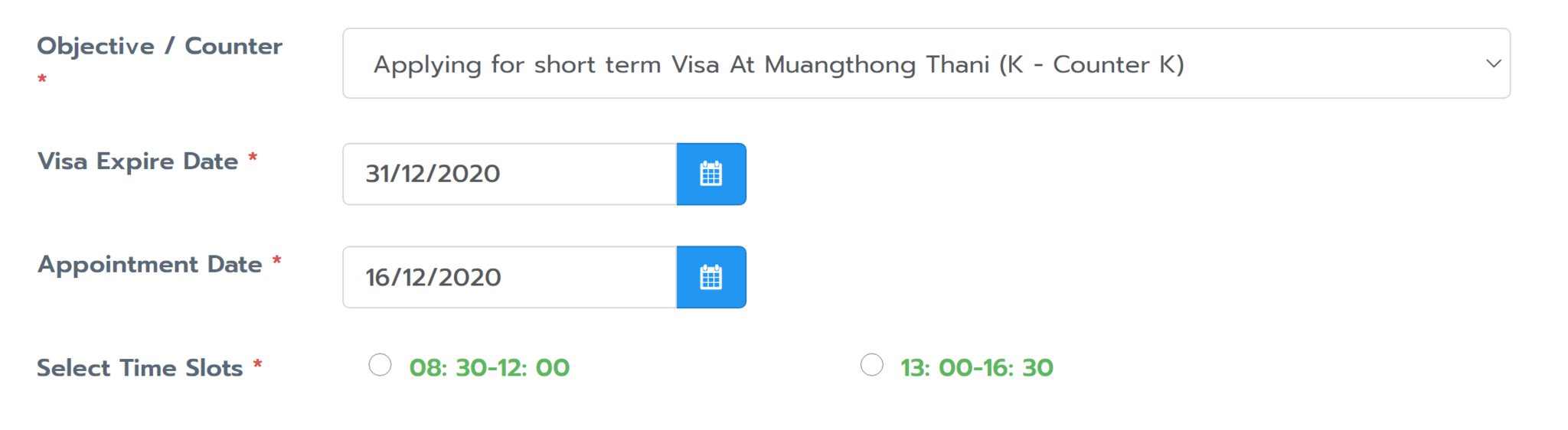Click the 'Appointment Date' field label

pyautogui.click(x=150, y=265)
